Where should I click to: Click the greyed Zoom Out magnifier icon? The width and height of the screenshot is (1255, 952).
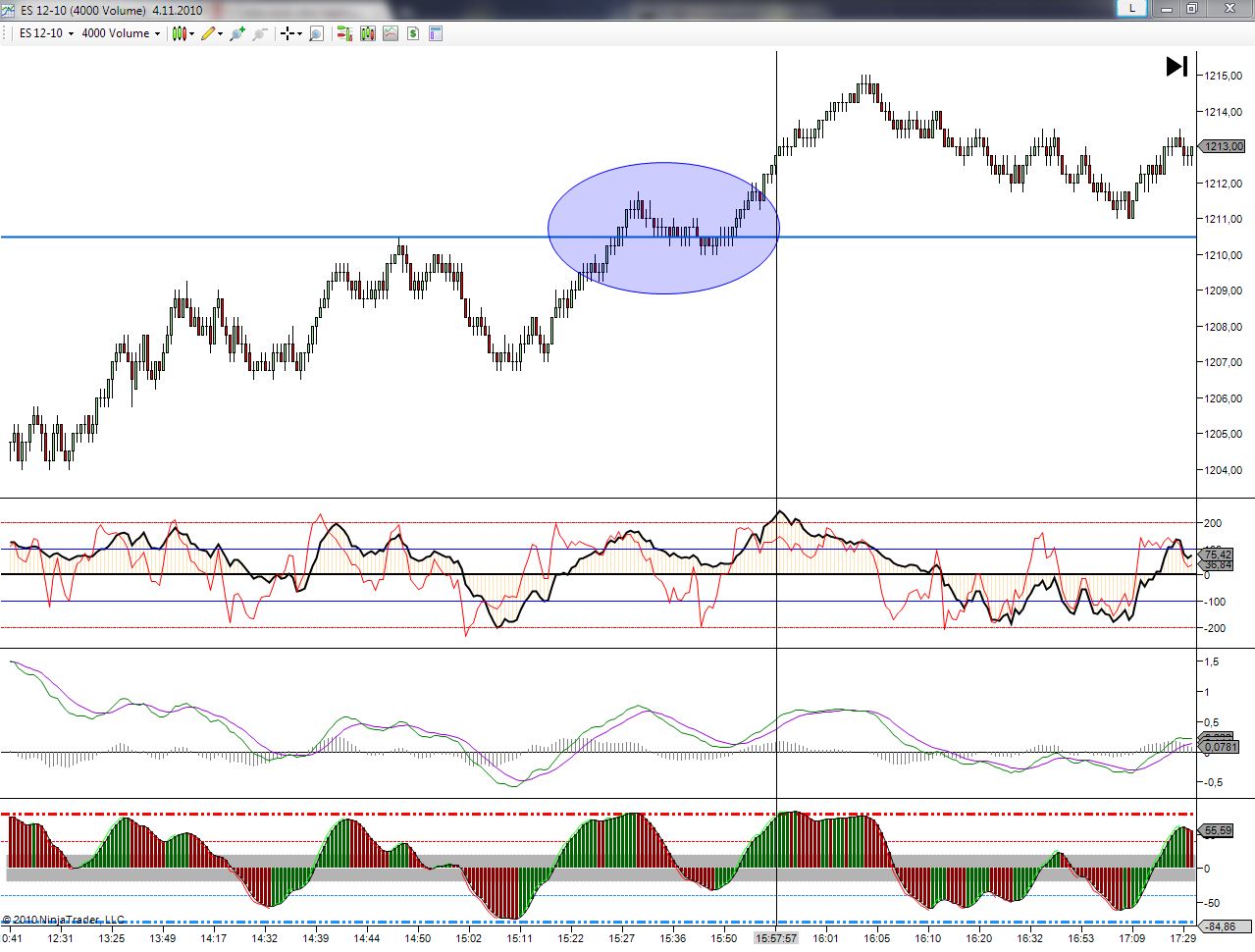(260, 33)
